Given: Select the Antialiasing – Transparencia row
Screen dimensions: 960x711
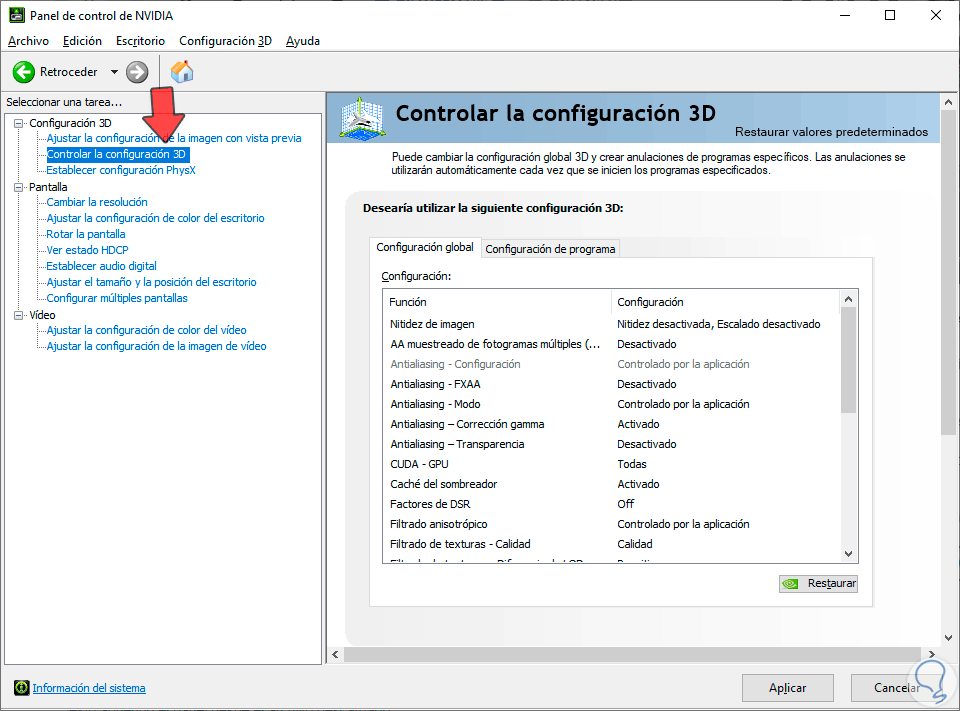Looking at the screenshot, I should (612, 444).
